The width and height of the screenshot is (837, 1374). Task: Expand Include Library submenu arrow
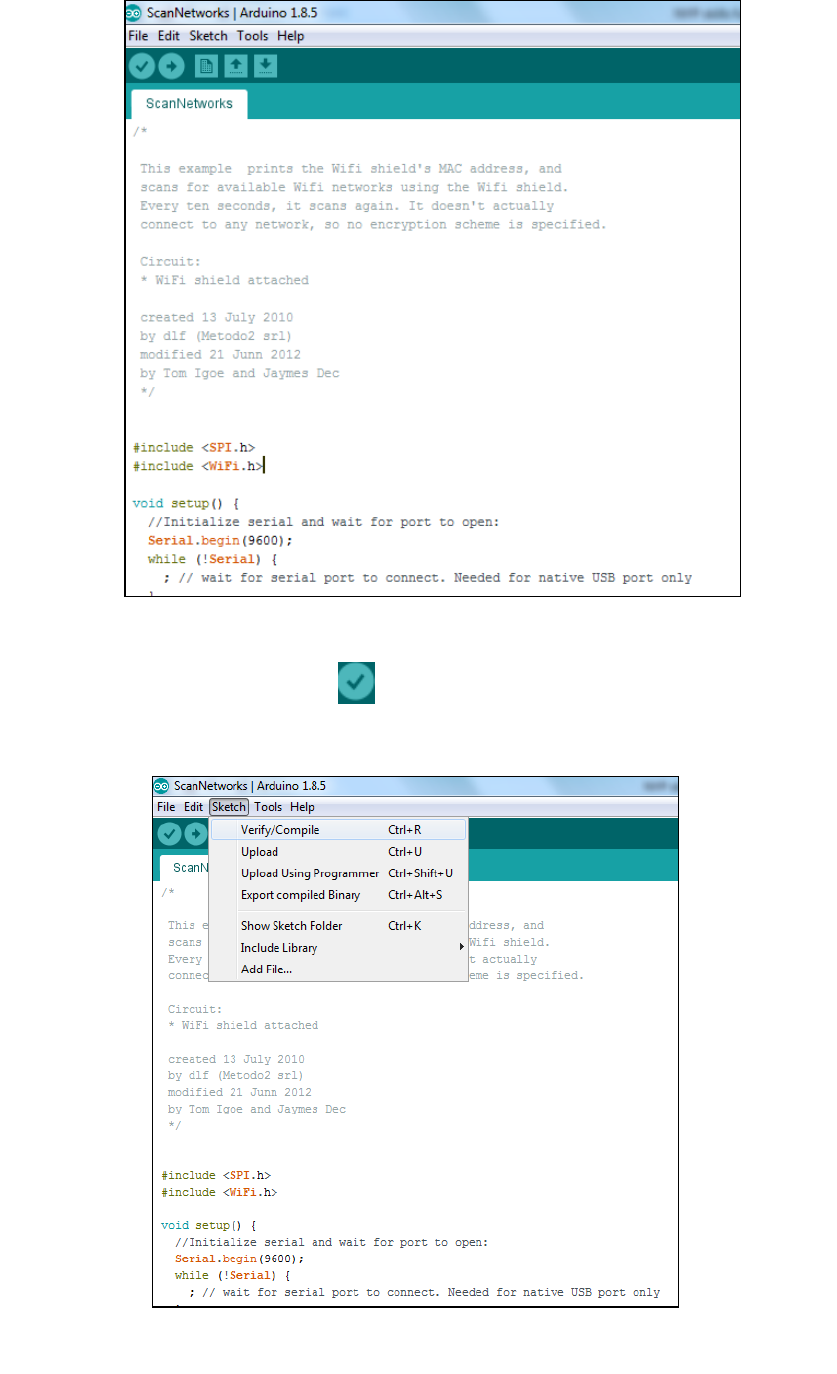coord(461,948)
